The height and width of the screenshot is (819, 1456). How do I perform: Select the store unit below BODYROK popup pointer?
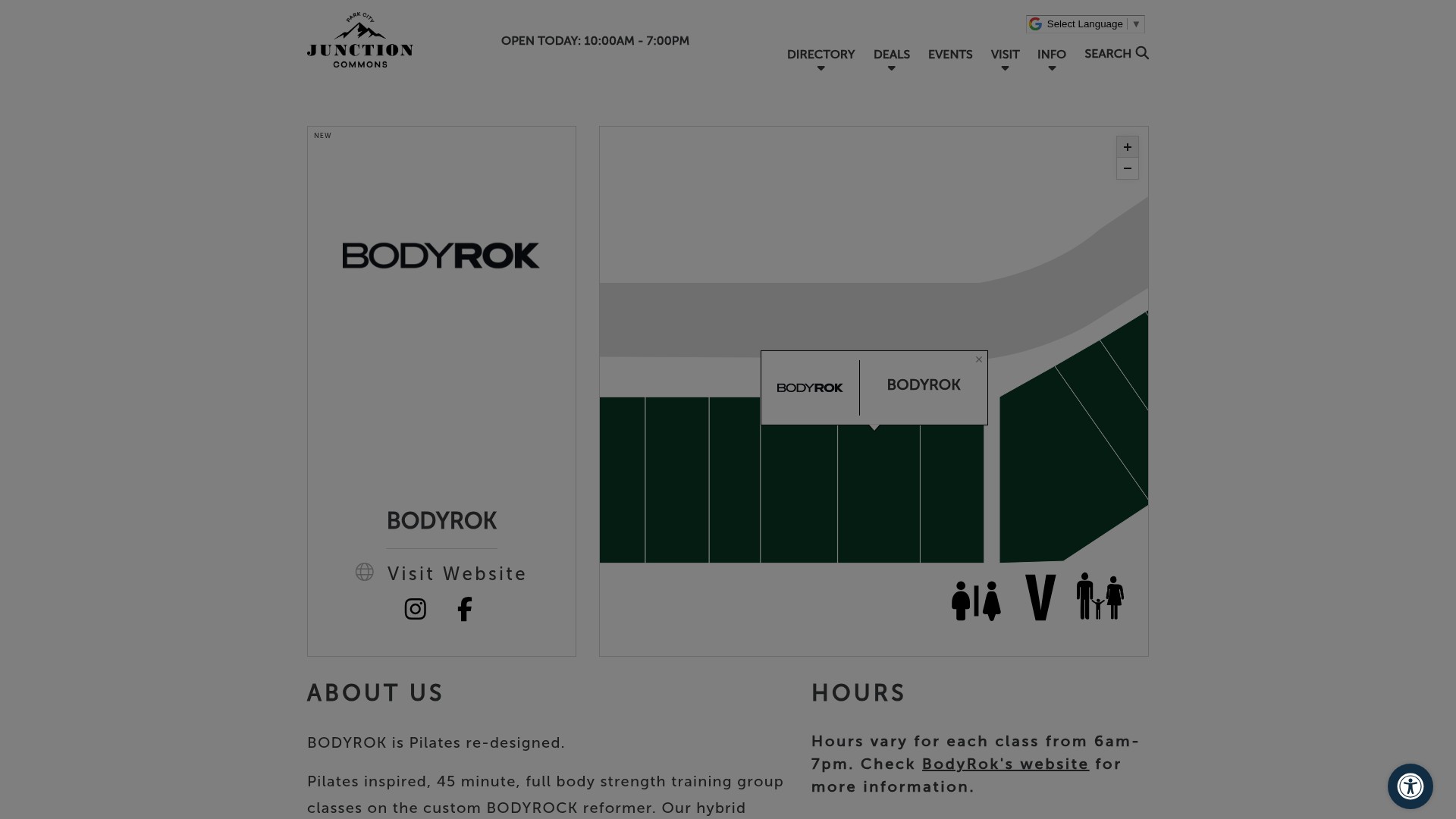[879, 494]
